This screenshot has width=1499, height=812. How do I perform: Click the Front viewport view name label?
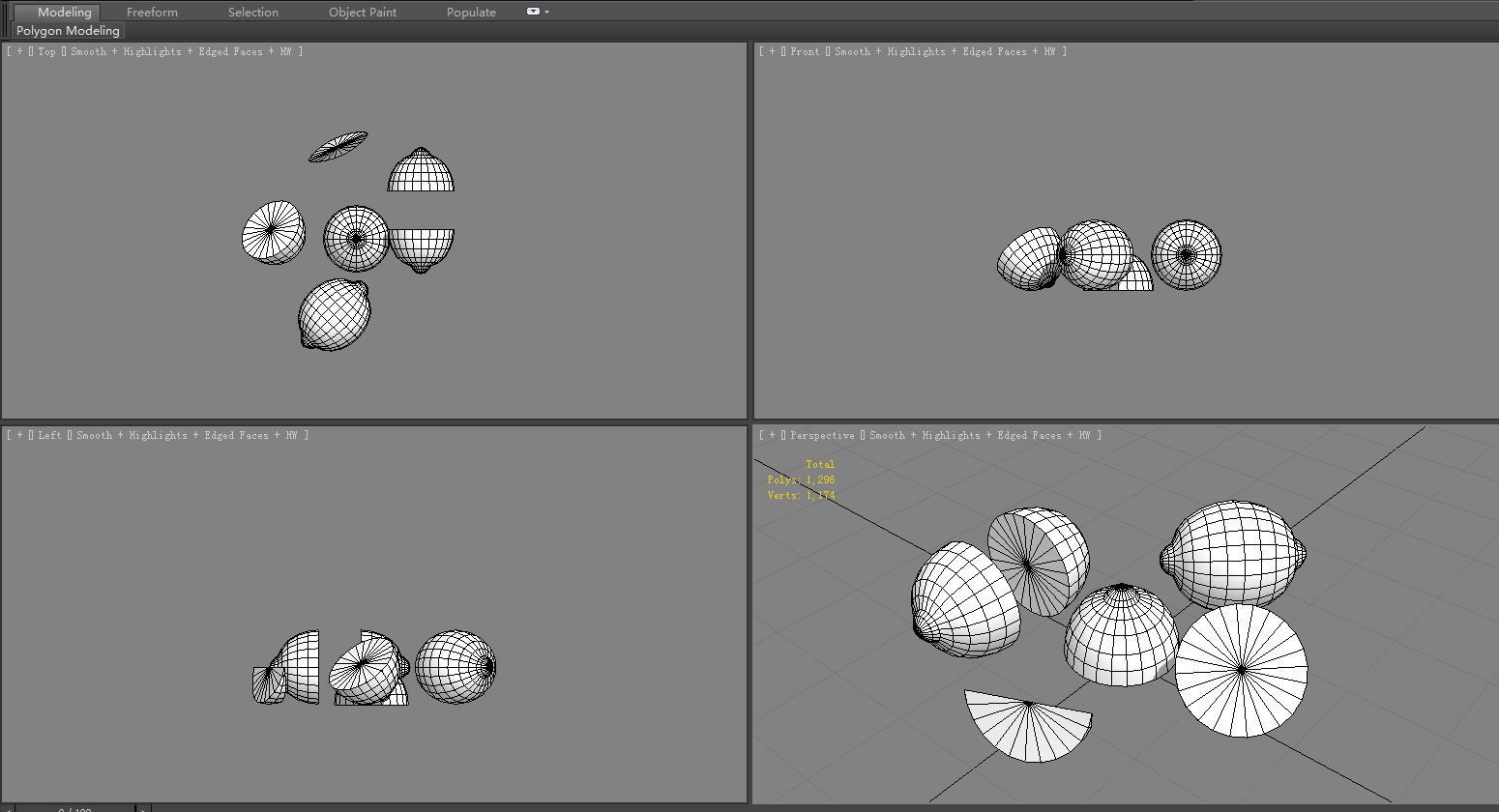[x=805, y=51]
